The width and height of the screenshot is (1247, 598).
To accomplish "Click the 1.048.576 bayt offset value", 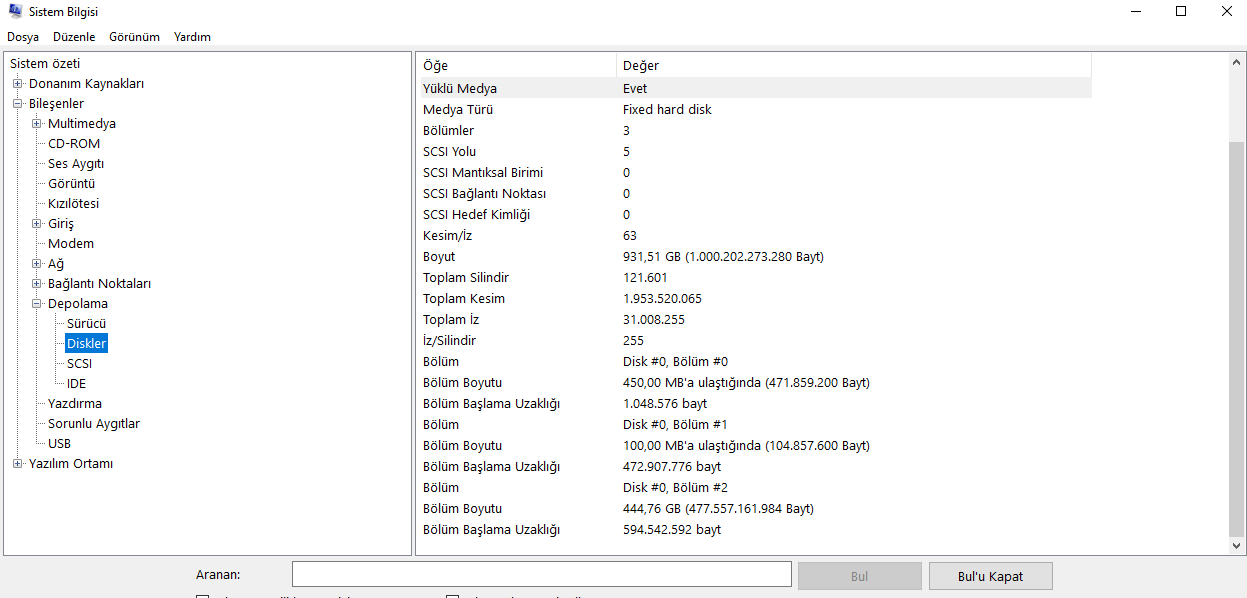I will pos(665,404).
